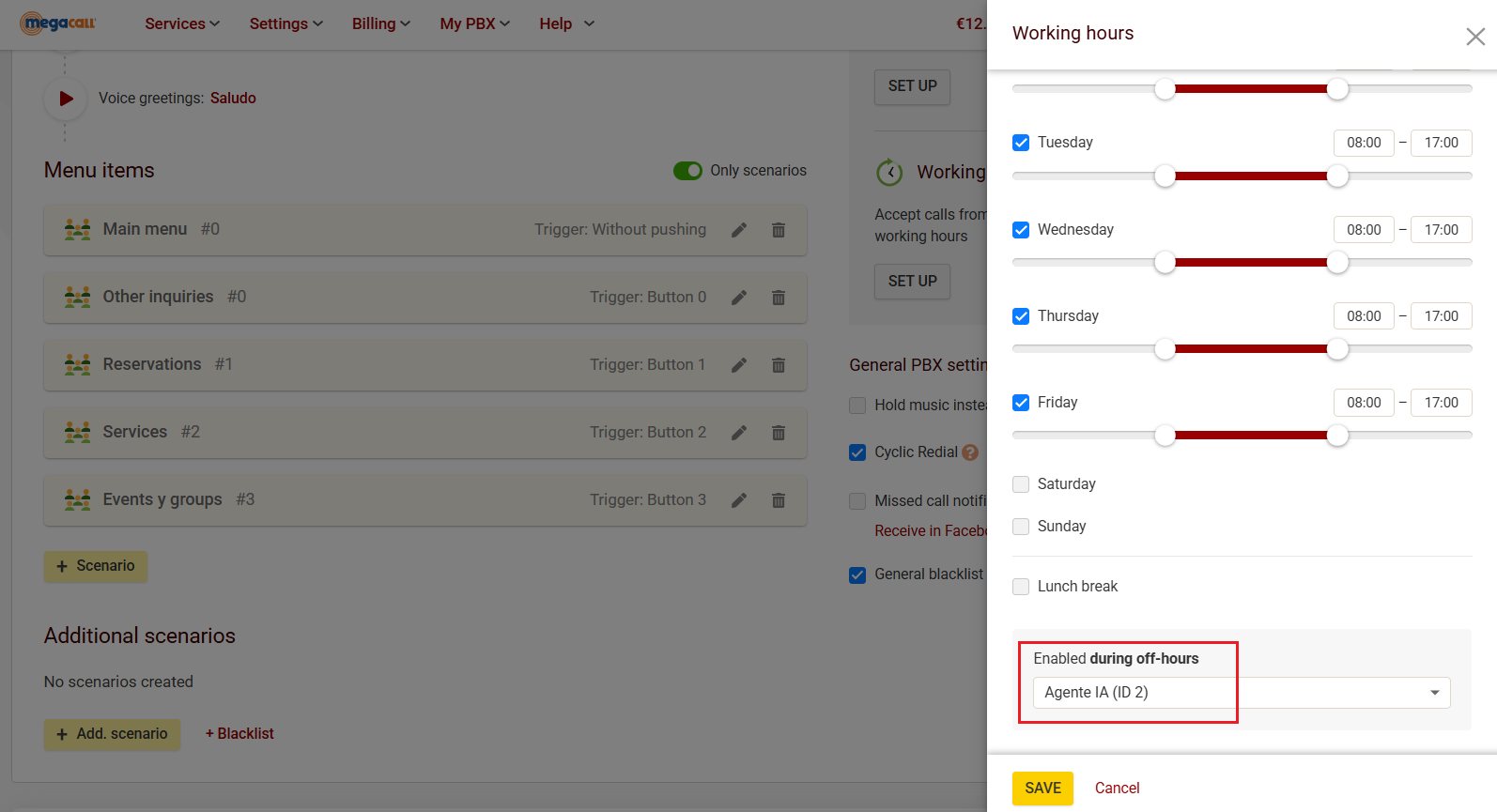Delete the Other inquiries scenario
The image size is (1497, 812).
(779, 298)
